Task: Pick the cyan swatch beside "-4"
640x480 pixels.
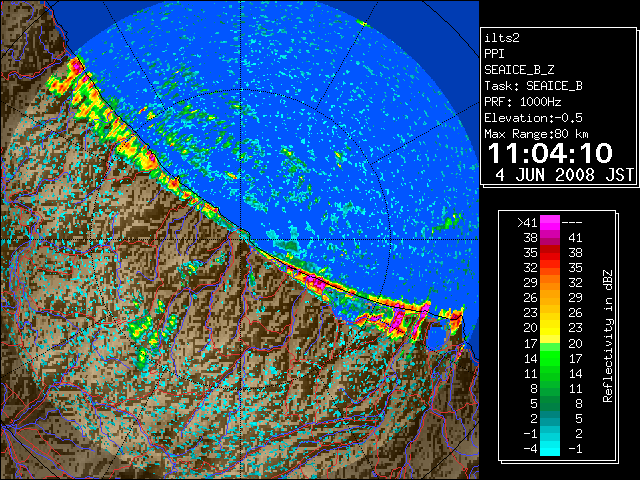Action: 550,448
